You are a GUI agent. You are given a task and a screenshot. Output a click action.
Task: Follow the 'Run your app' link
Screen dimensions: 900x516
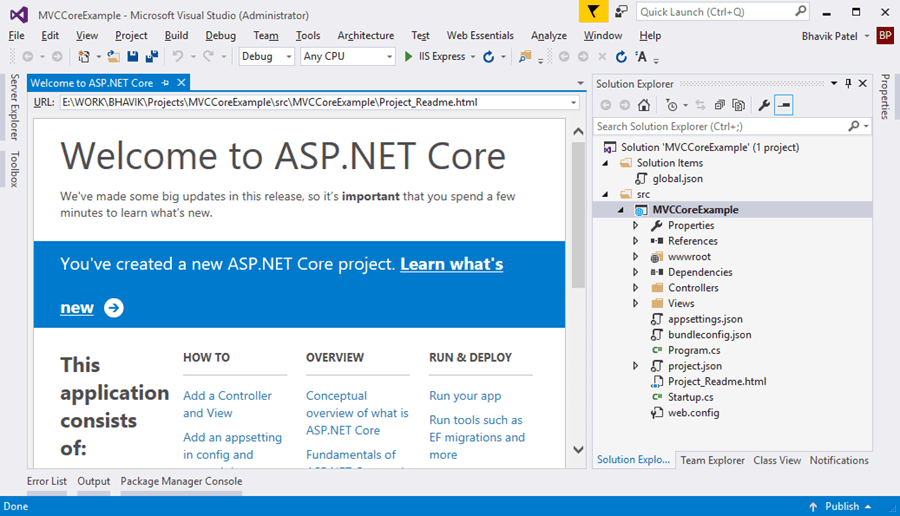465,395
